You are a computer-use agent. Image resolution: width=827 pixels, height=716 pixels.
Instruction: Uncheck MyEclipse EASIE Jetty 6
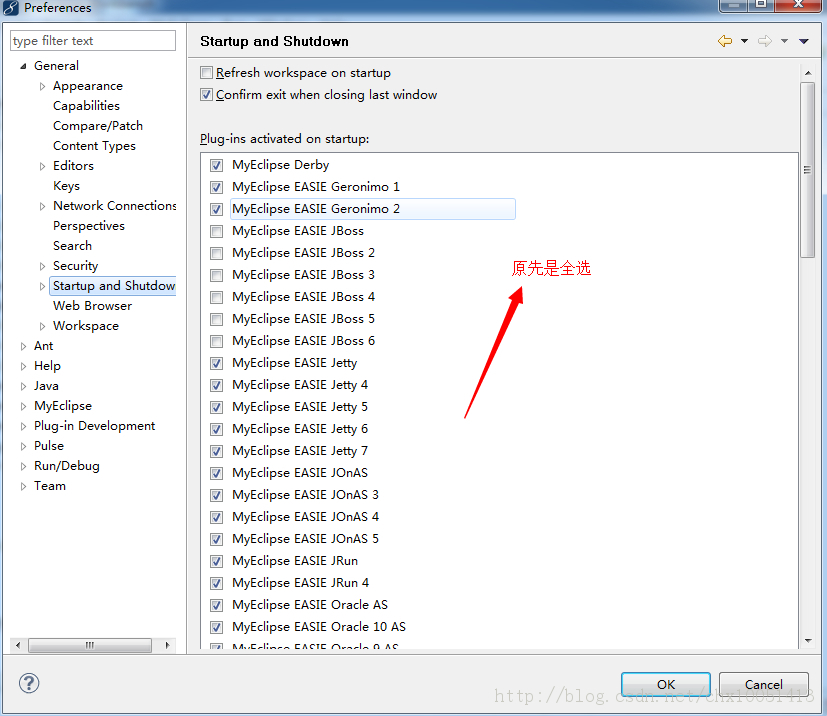click(x=216, y=429)
